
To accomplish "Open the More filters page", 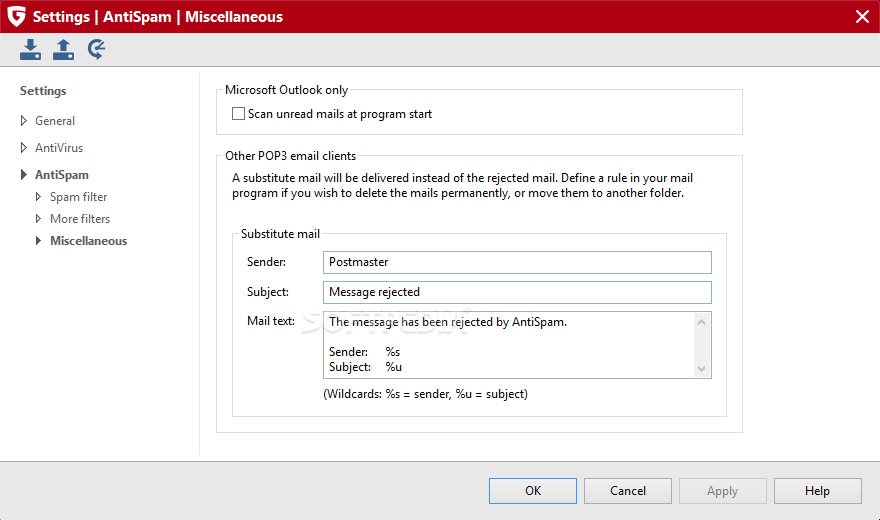I will click(80, 219).
